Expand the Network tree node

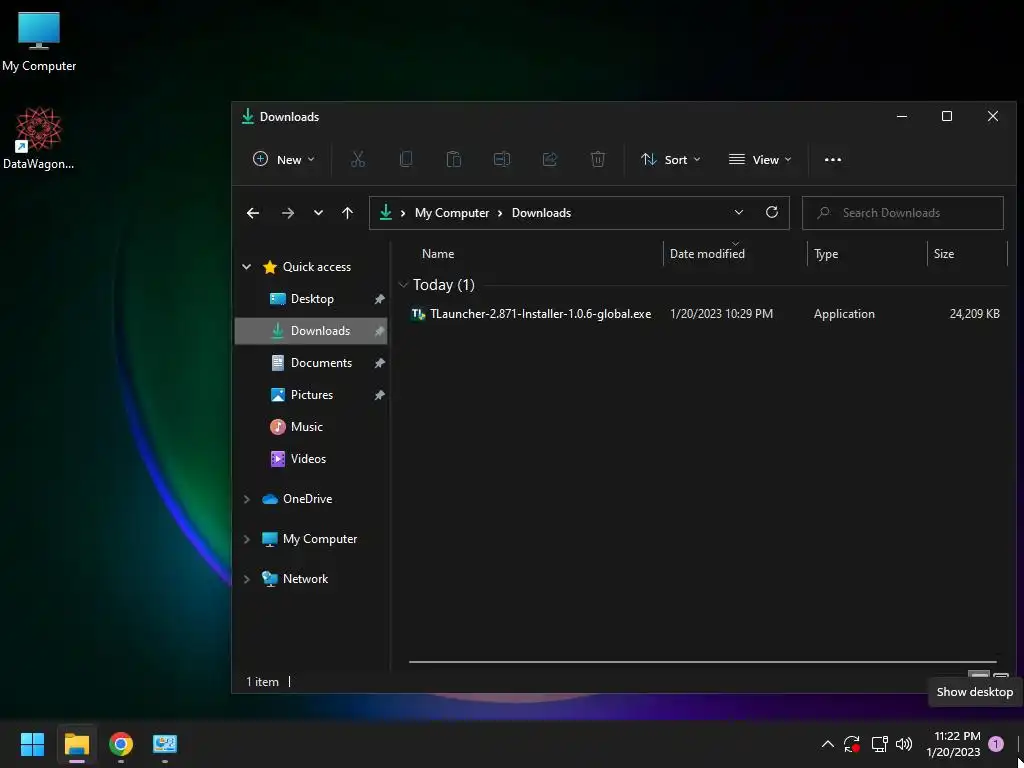coord(247,579)
